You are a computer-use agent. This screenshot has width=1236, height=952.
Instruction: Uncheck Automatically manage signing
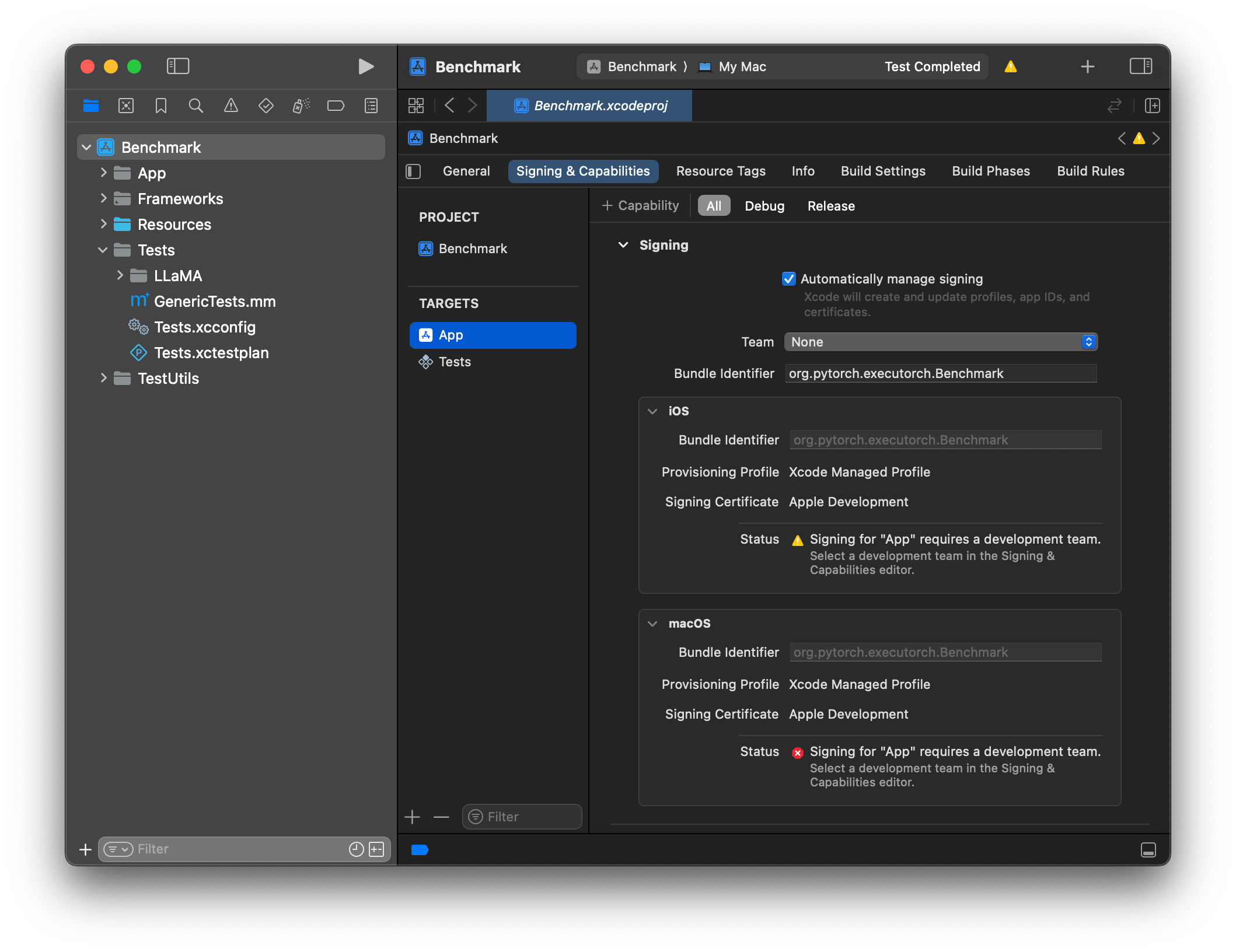pyautogui.click(x=788, y=279)
